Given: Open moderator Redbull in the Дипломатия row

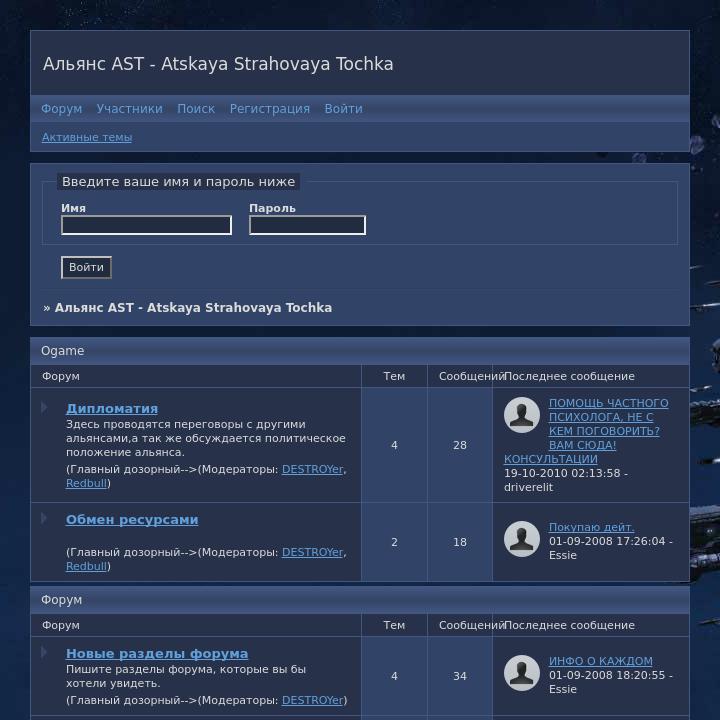Looking at the screenshot, I should click(x=86, y=483).
